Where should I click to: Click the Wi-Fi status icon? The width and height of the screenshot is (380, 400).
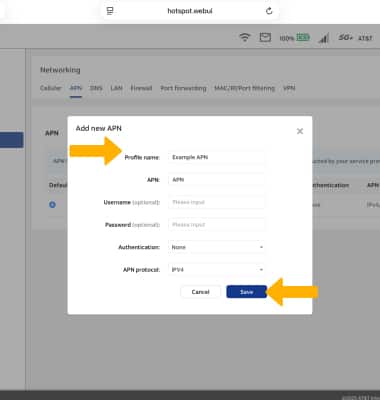pyautogui.click(x=245, y=37)
